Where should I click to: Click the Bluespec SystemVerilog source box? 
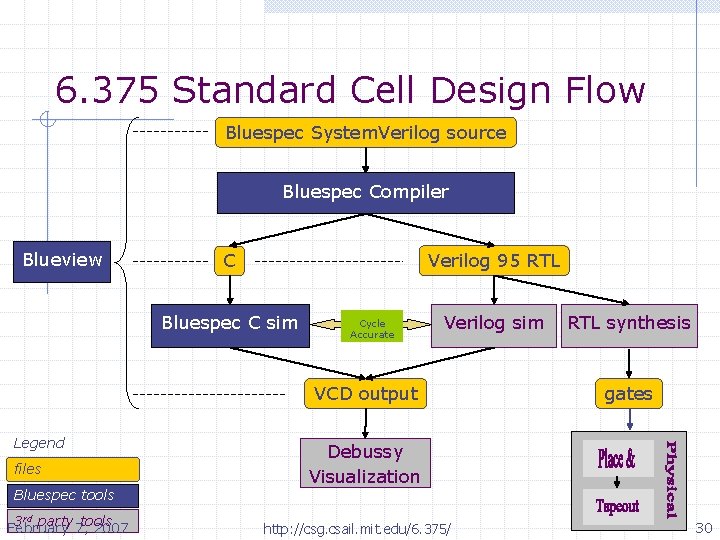coord(366,133)
